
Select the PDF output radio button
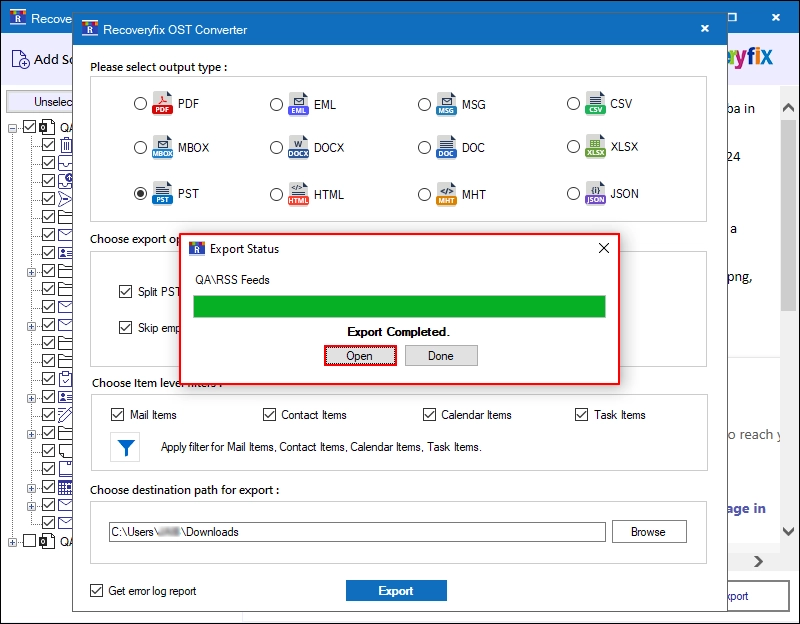(x=140, y=104)
